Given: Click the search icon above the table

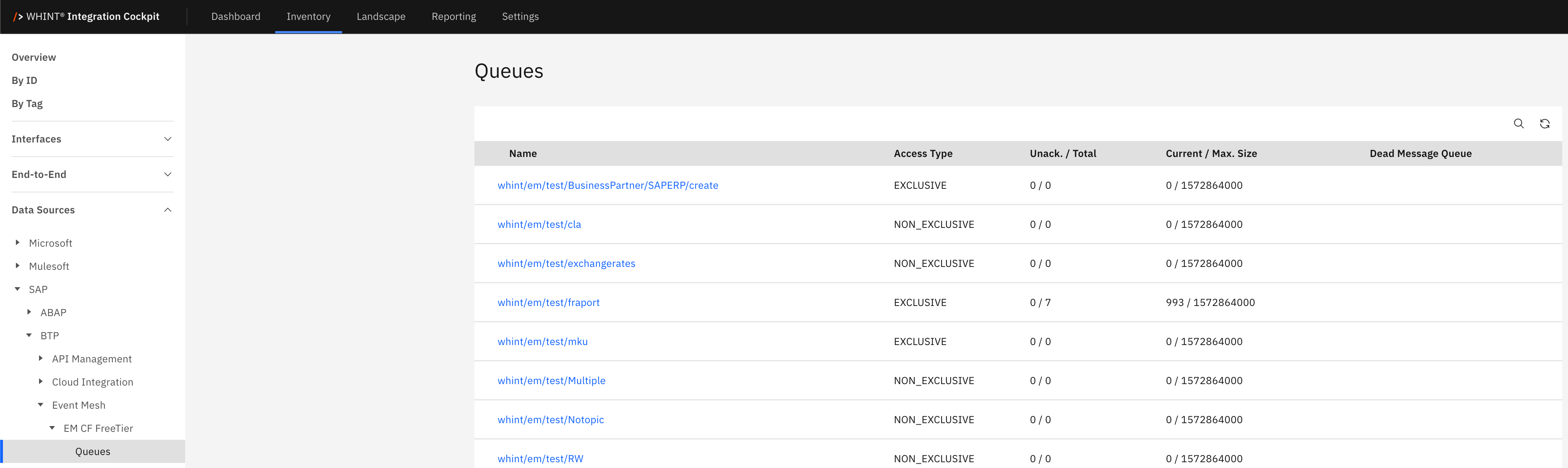Looking at the screenshot, I should click(x=1518, y=124).
